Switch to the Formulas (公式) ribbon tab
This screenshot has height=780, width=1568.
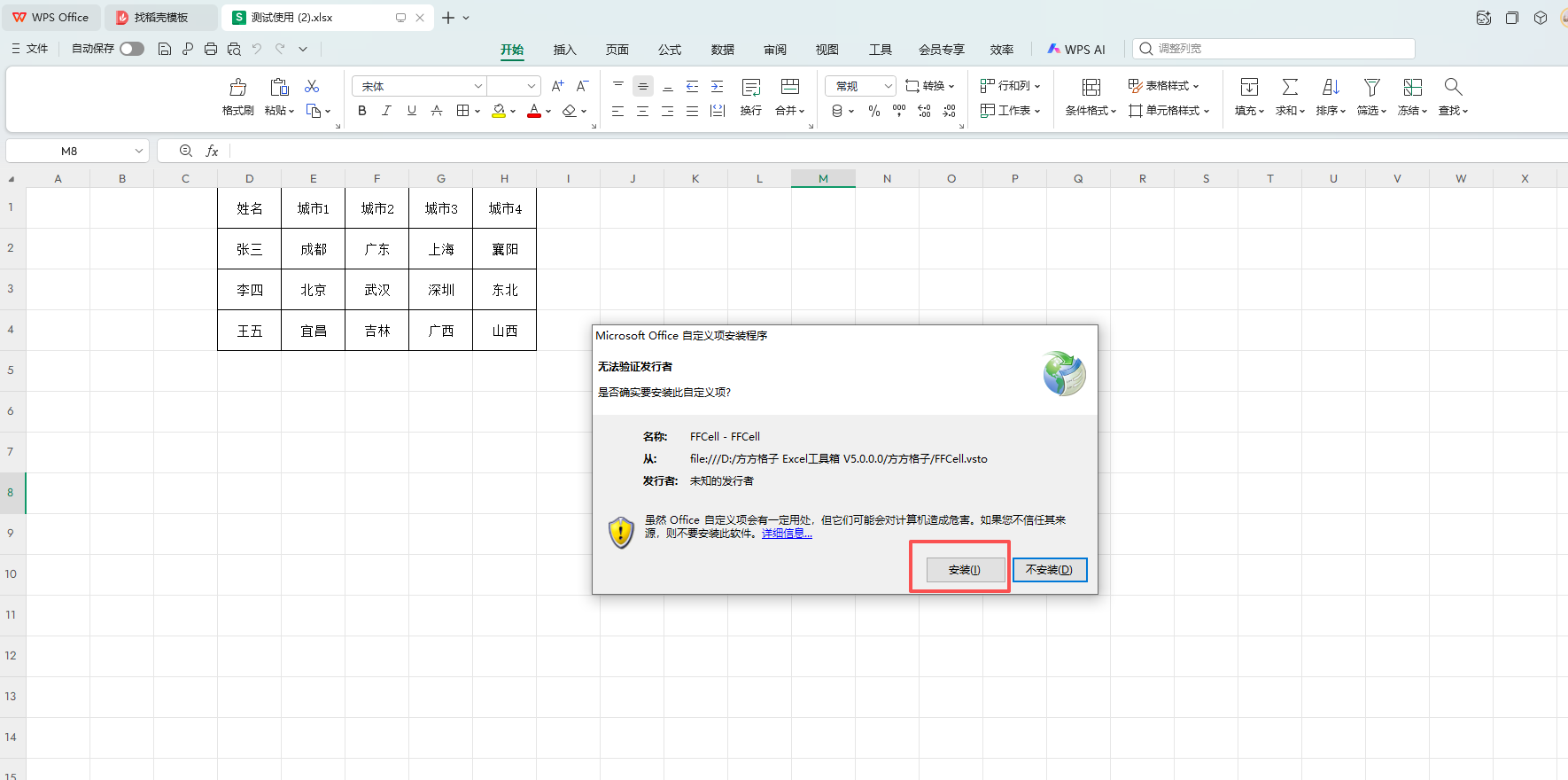tap(670, 50)
